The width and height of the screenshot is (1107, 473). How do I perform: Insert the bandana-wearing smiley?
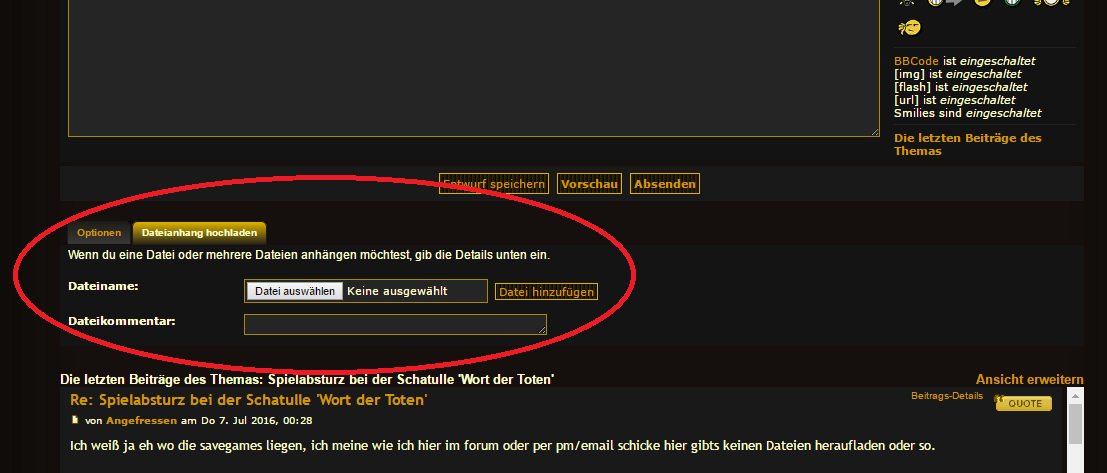[x=909, y=28]
